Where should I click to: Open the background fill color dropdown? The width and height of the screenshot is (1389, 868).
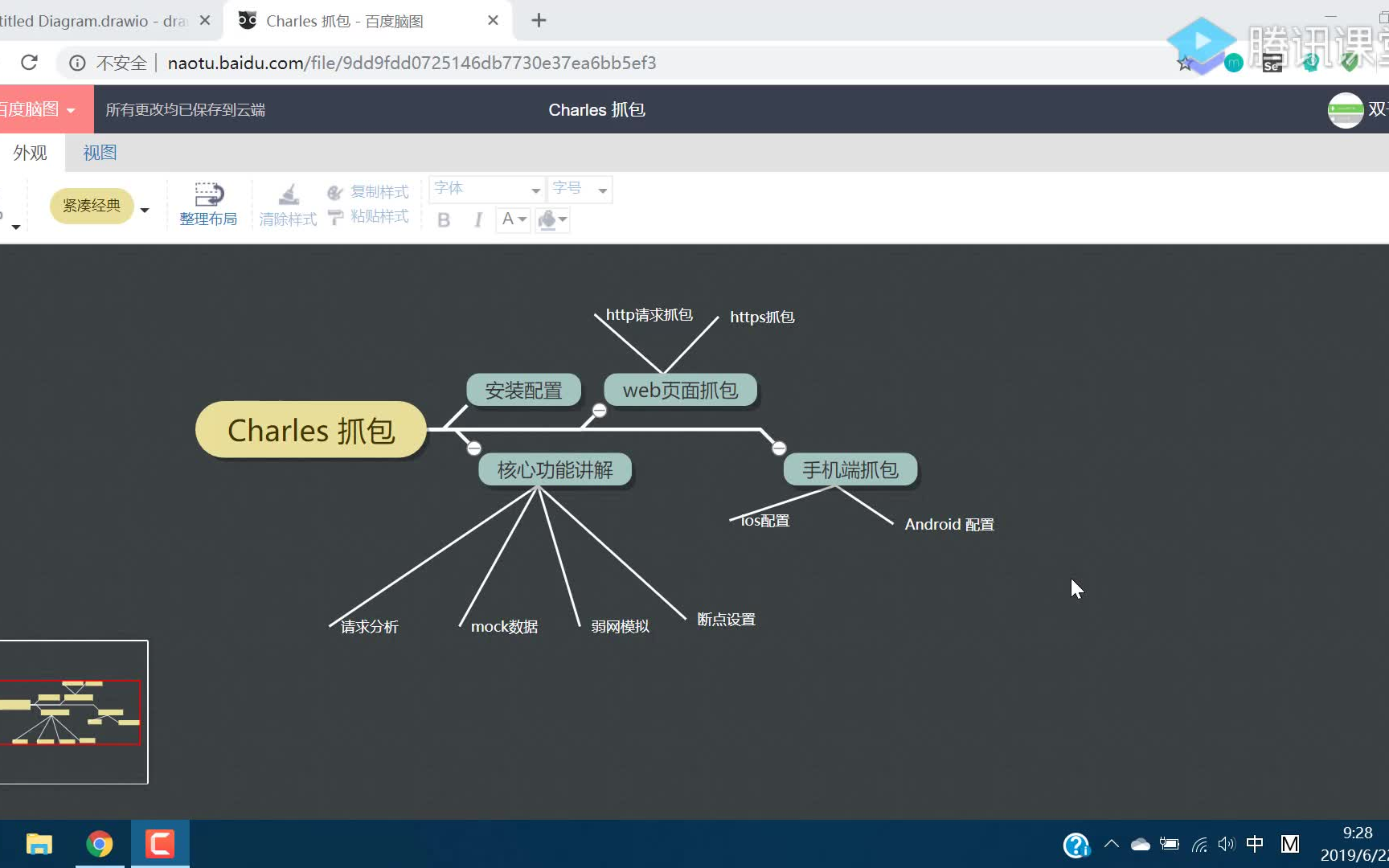[552, 219]
